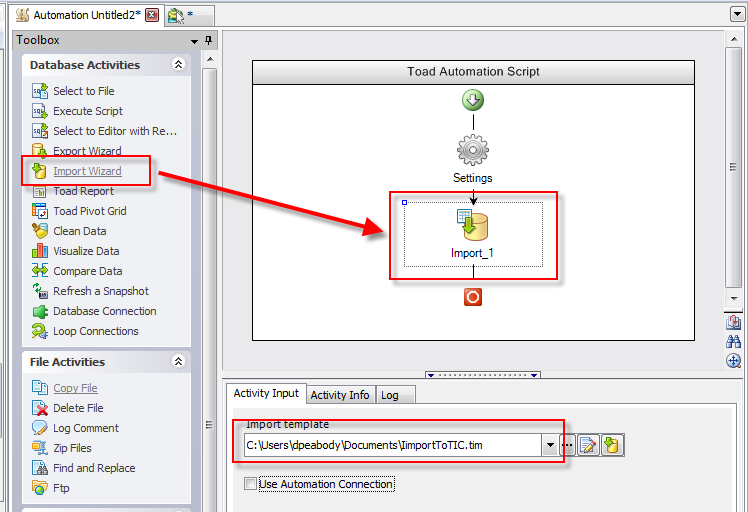Pick the Refresh a Snapshot activity
Viewport: 748px width, 512px height.
(90, 291)
